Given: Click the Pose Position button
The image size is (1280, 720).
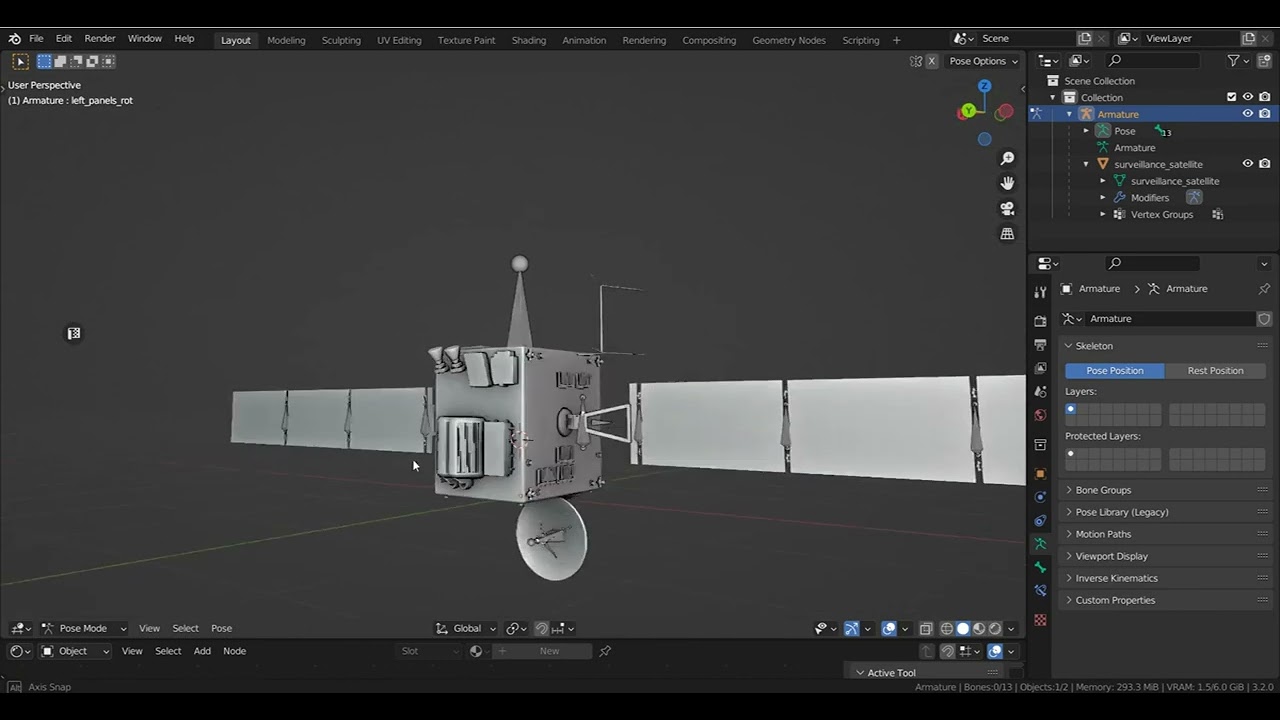Looking at the screenshot, I should 1115,371.
